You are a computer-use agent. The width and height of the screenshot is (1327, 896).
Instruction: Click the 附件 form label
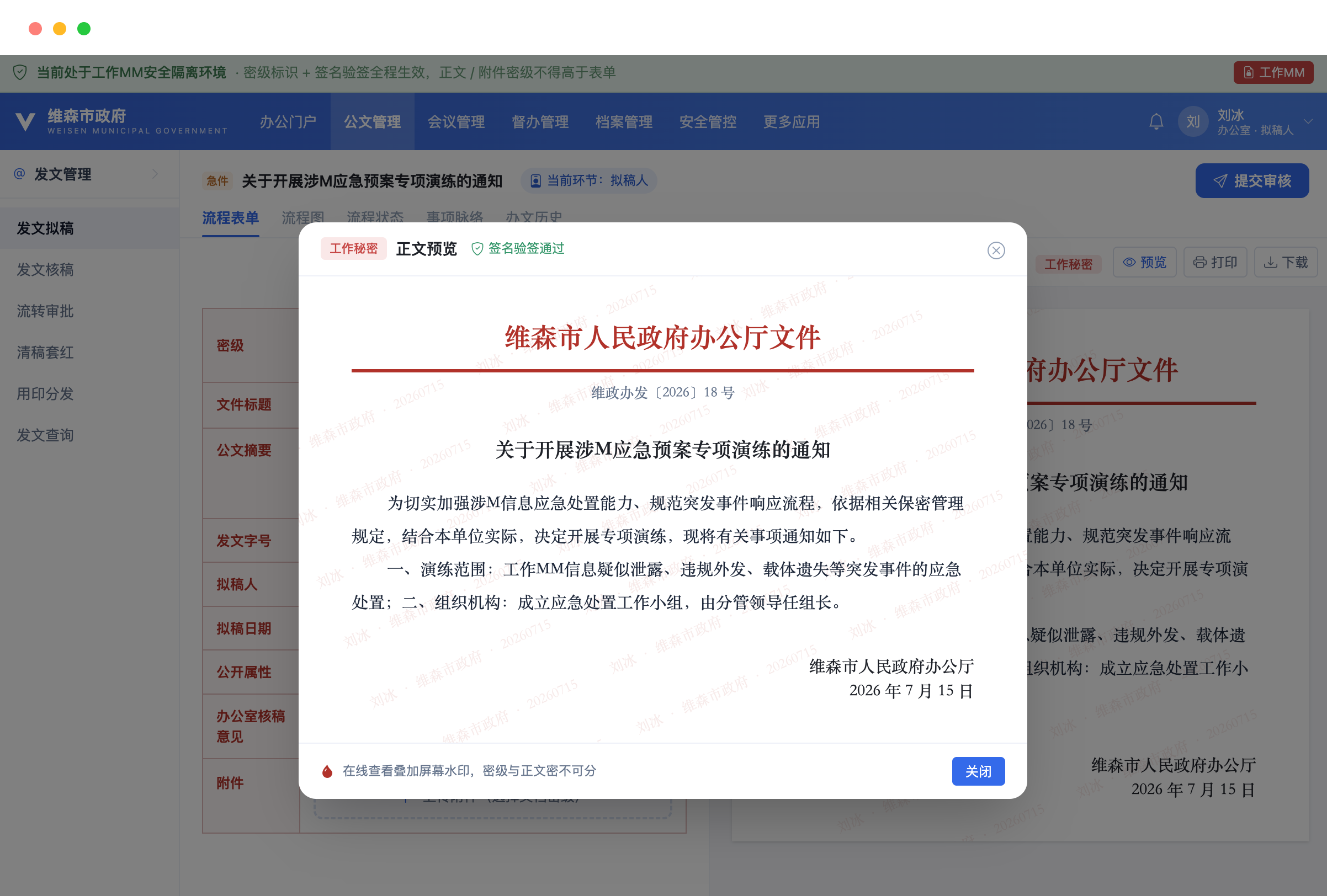(x=230, y=783)
